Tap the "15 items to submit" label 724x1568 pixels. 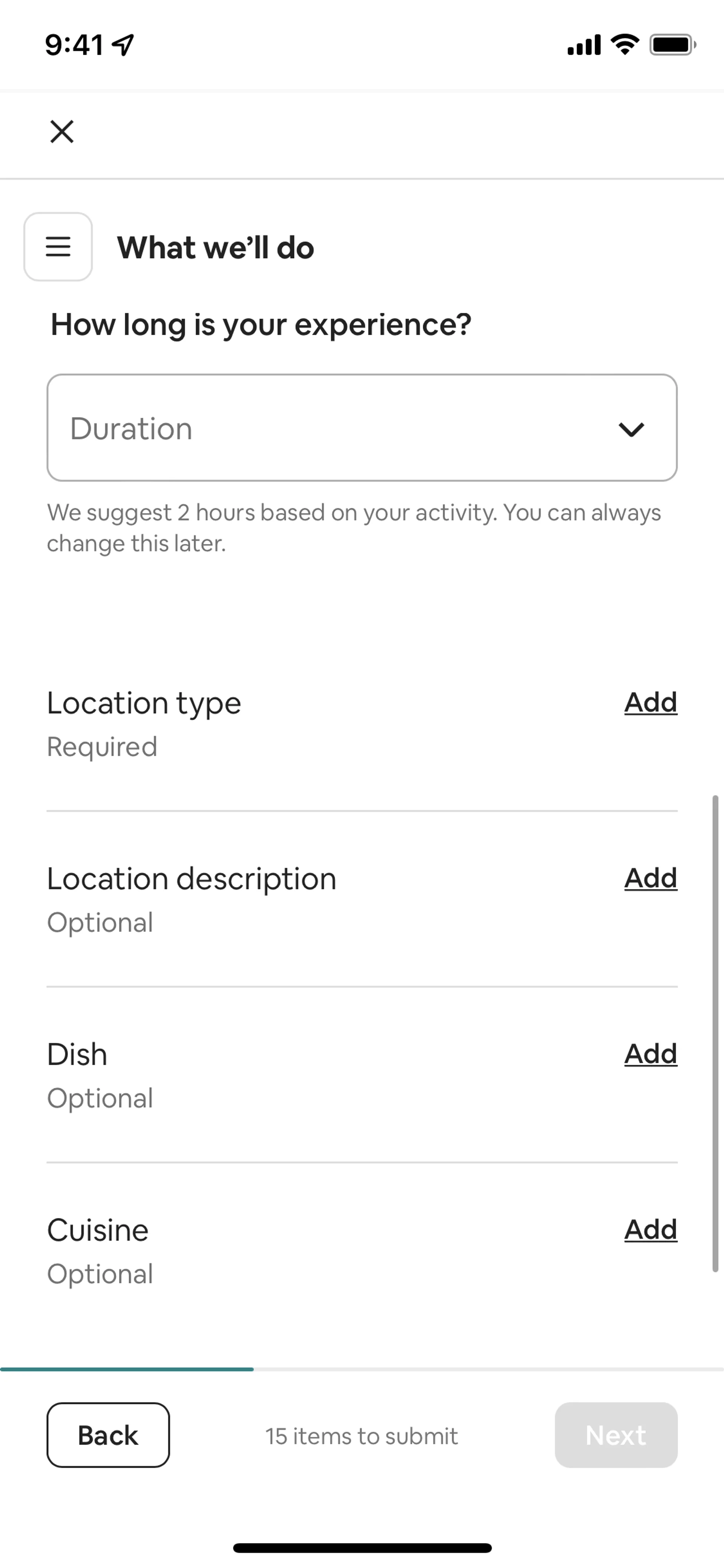point(361,1436)
